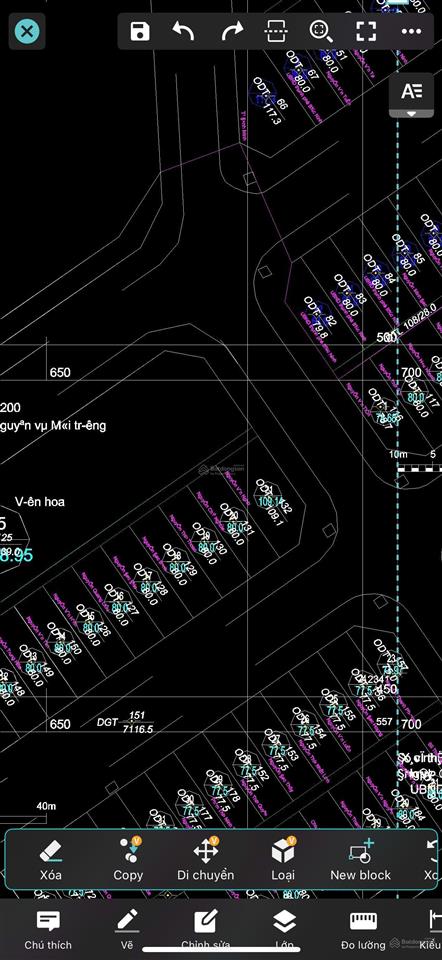
Task: Open the Đo lường measuring tab
Action: 363,931
